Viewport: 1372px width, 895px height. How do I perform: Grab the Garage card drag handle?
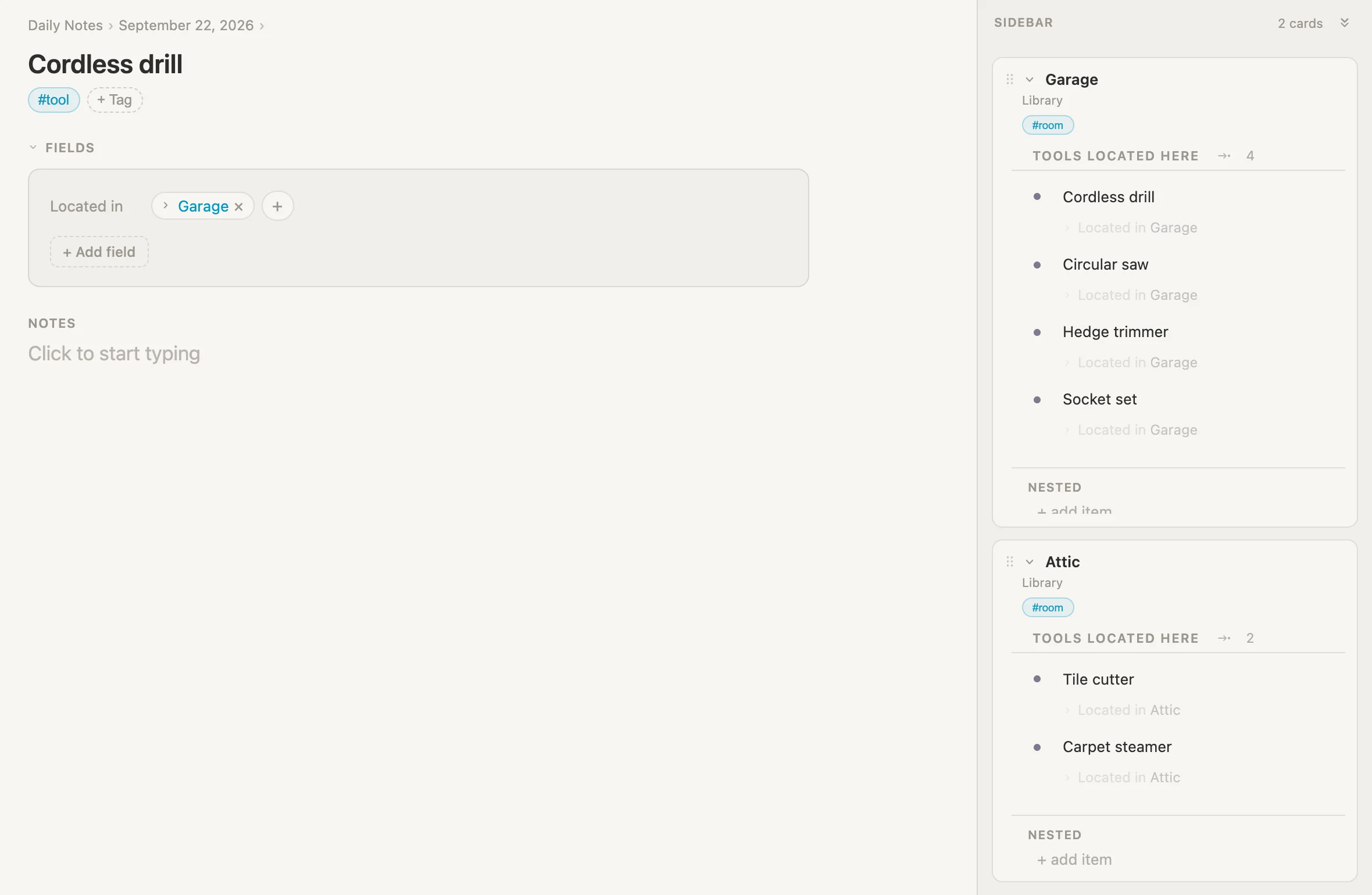click(1010, 80)
